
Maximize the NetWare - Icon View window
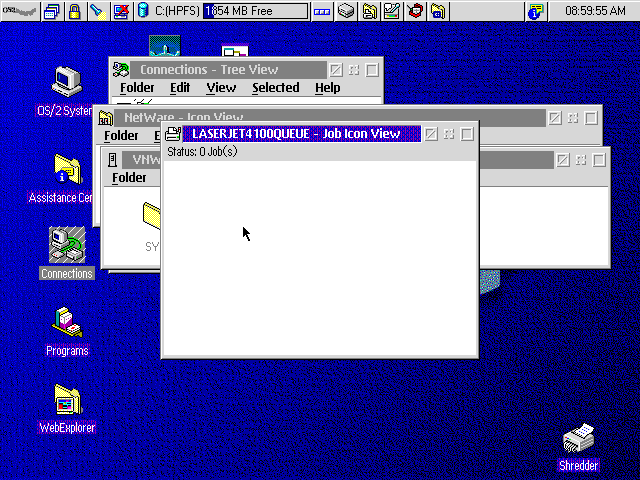(x=591, y=118)
